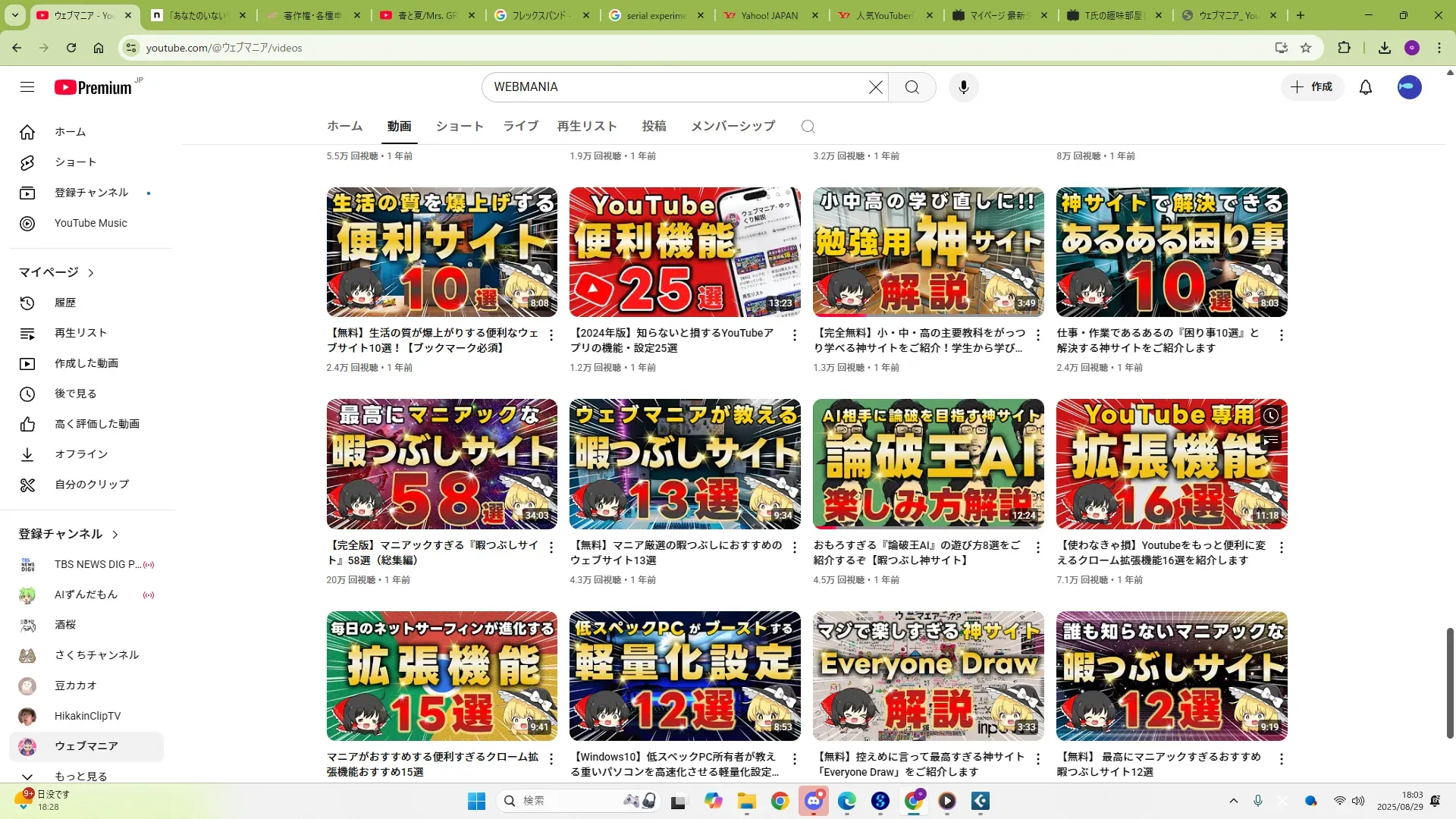Viewport: 1456px width, 819px height.
Task: Expand もっと見る in subscriptions
Action: (x=80, y=776)
